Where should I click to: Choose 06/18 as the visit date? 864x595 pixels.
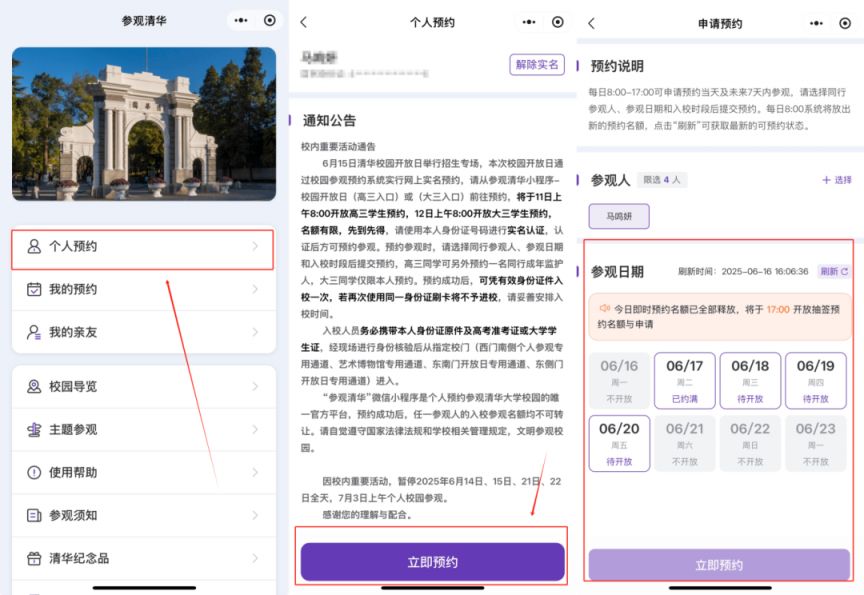tap(750, 381)
